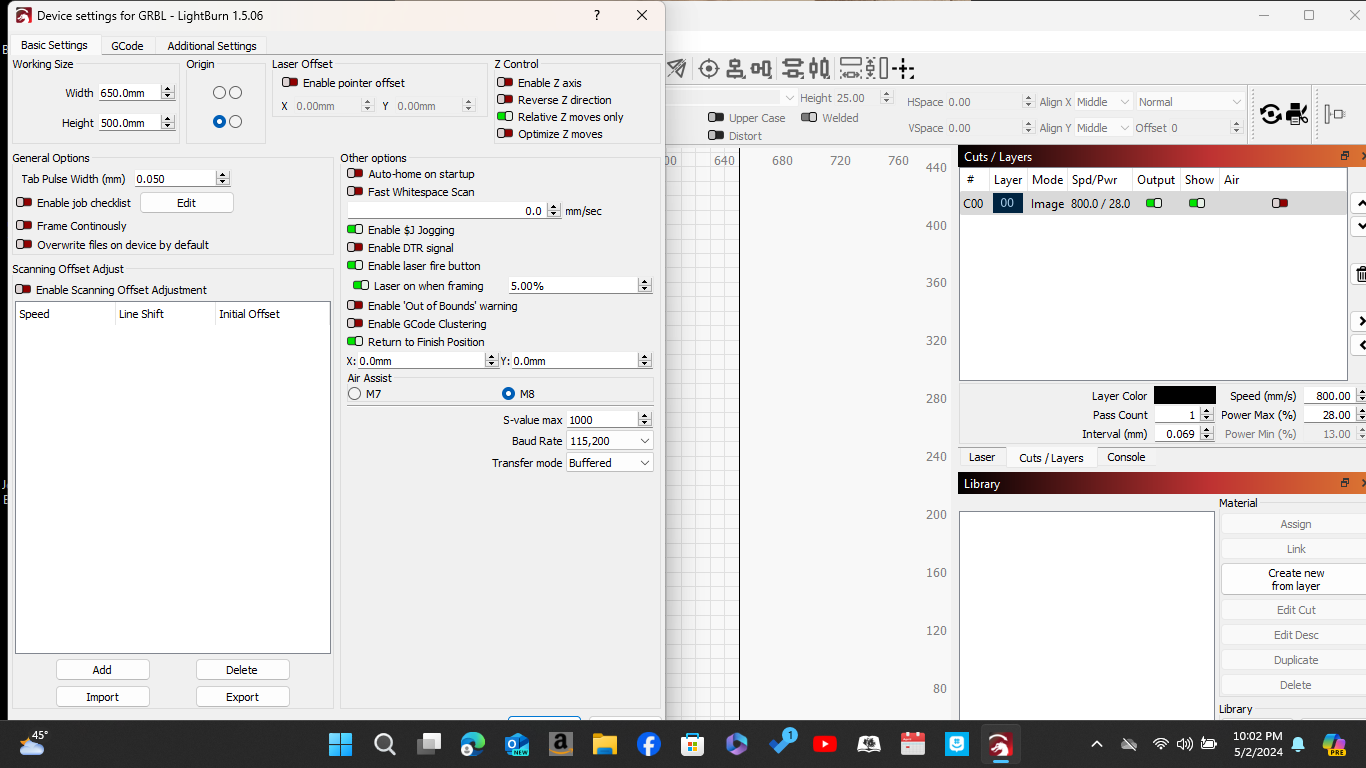
Task: Click the dashed crosshair move-to-center icon
Action: click(904, 68)
